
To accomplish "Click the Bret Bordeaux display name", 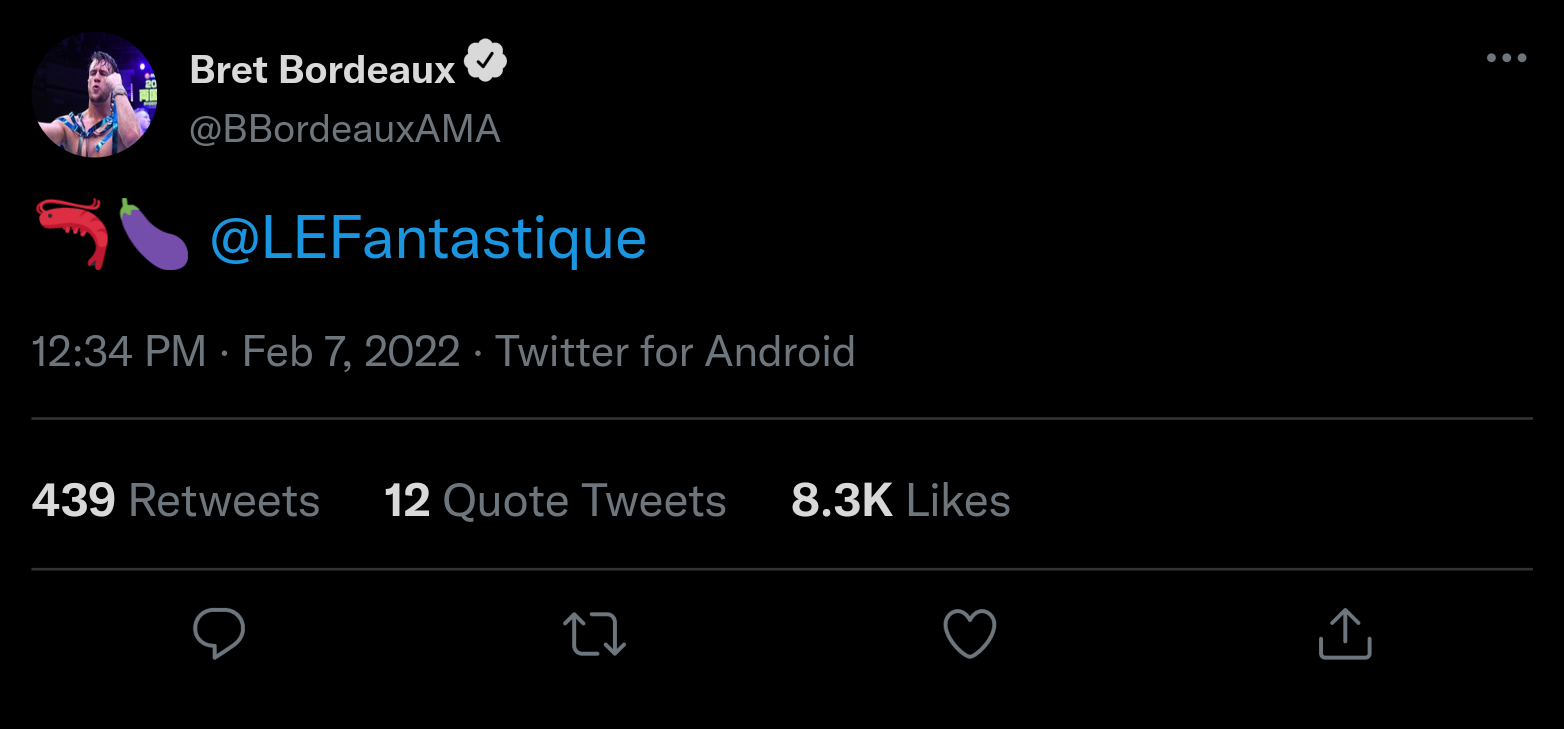I will click(x=322, y=69).
